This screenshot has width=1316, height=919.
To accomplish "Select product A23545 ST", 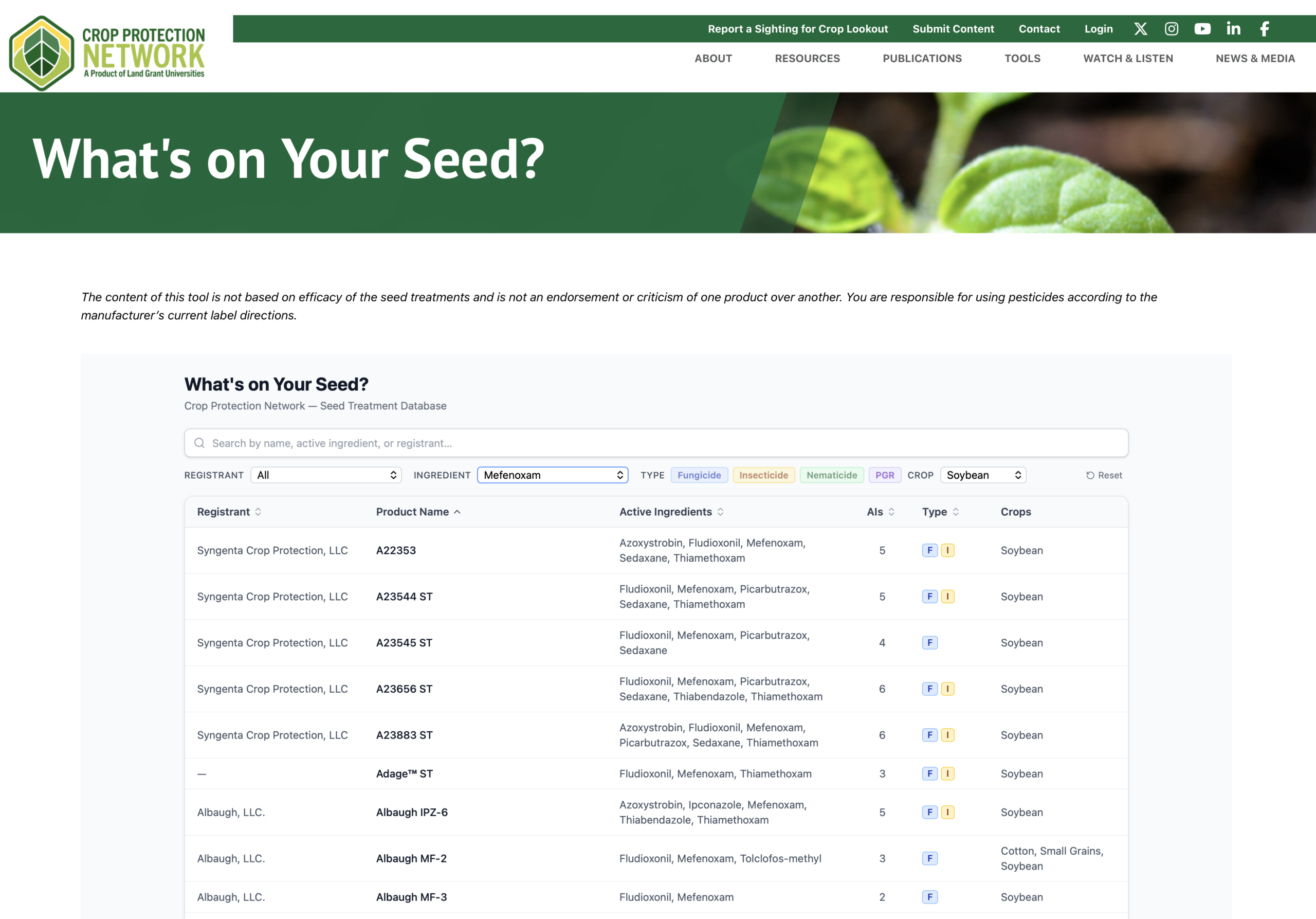I will pyautogui.click(x=404, y=642).
